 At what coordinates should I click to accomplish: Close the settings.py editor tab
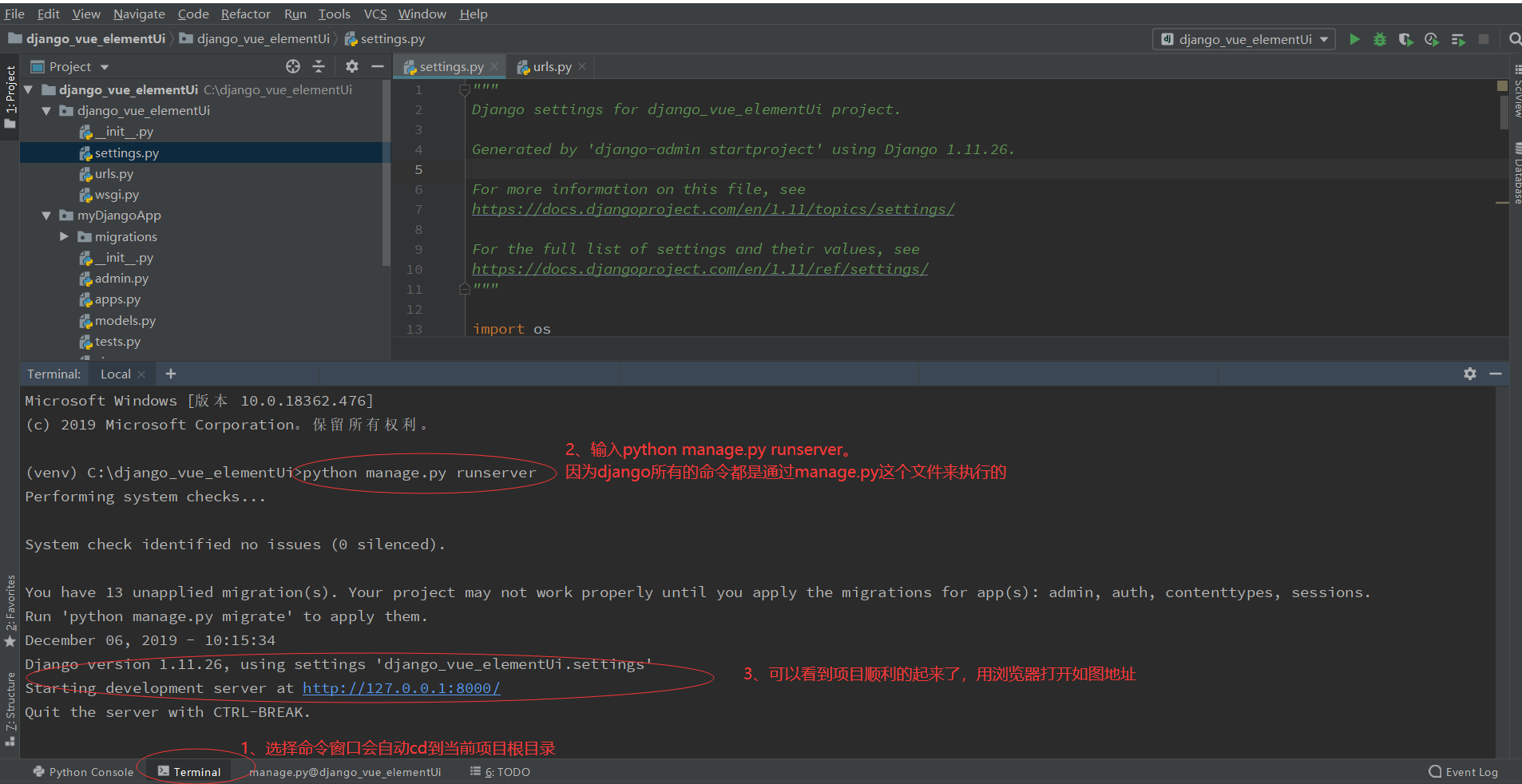494,67
